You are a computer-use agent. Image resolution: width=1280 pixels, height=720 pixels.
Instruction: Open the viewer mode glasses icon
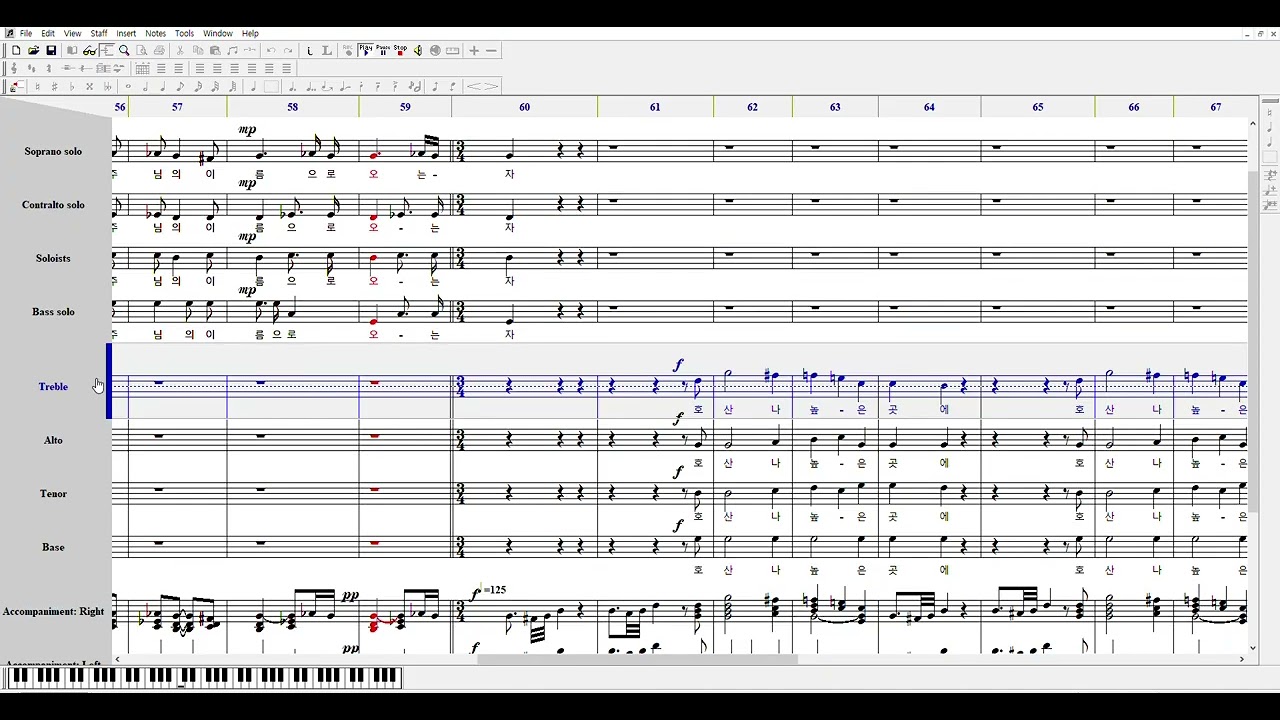(89, 50)
